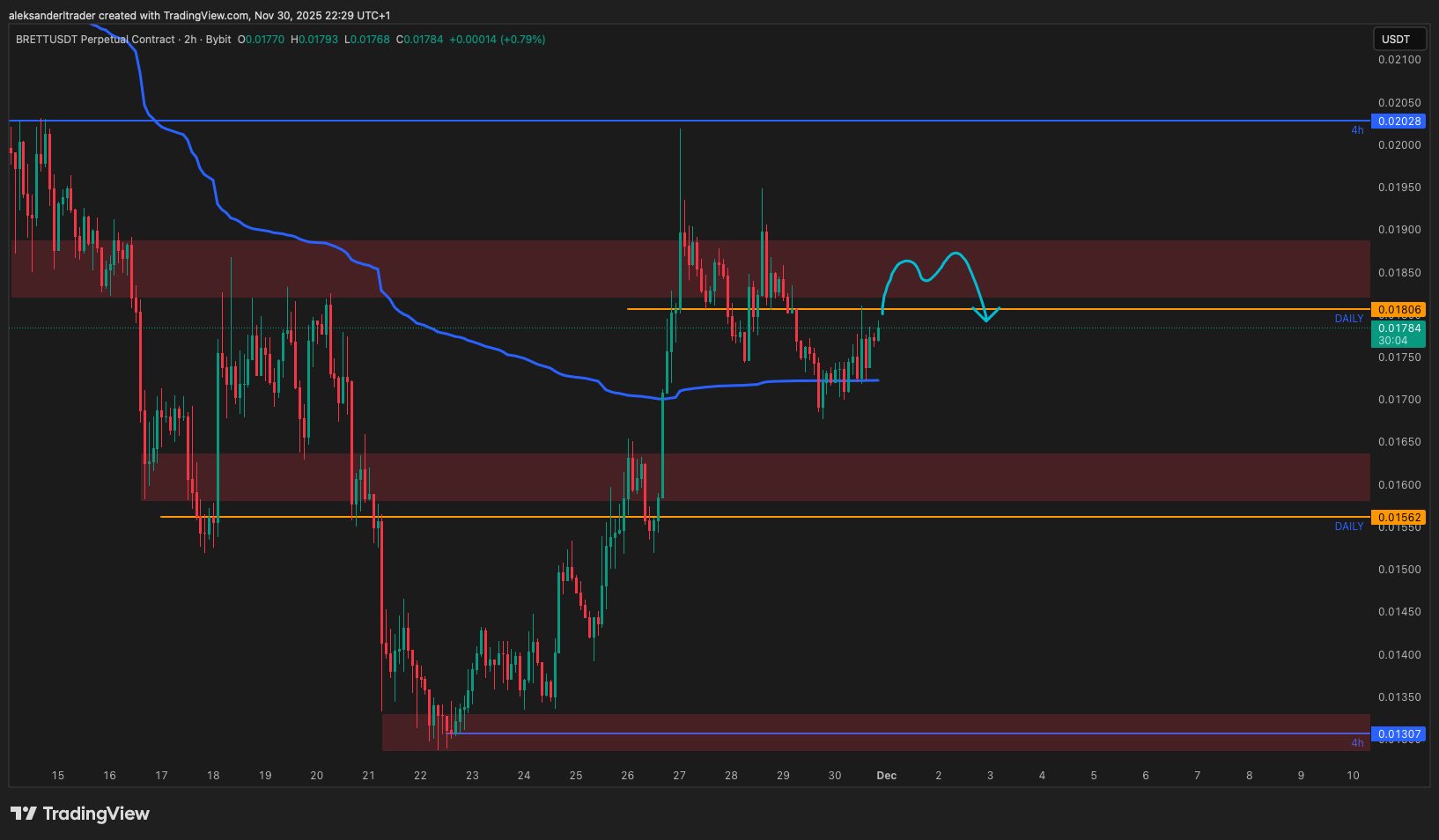Click the DAILY text beside 0.01806 line
1439x840 pixels.
pyautogui.click(x=1348, y=319)
